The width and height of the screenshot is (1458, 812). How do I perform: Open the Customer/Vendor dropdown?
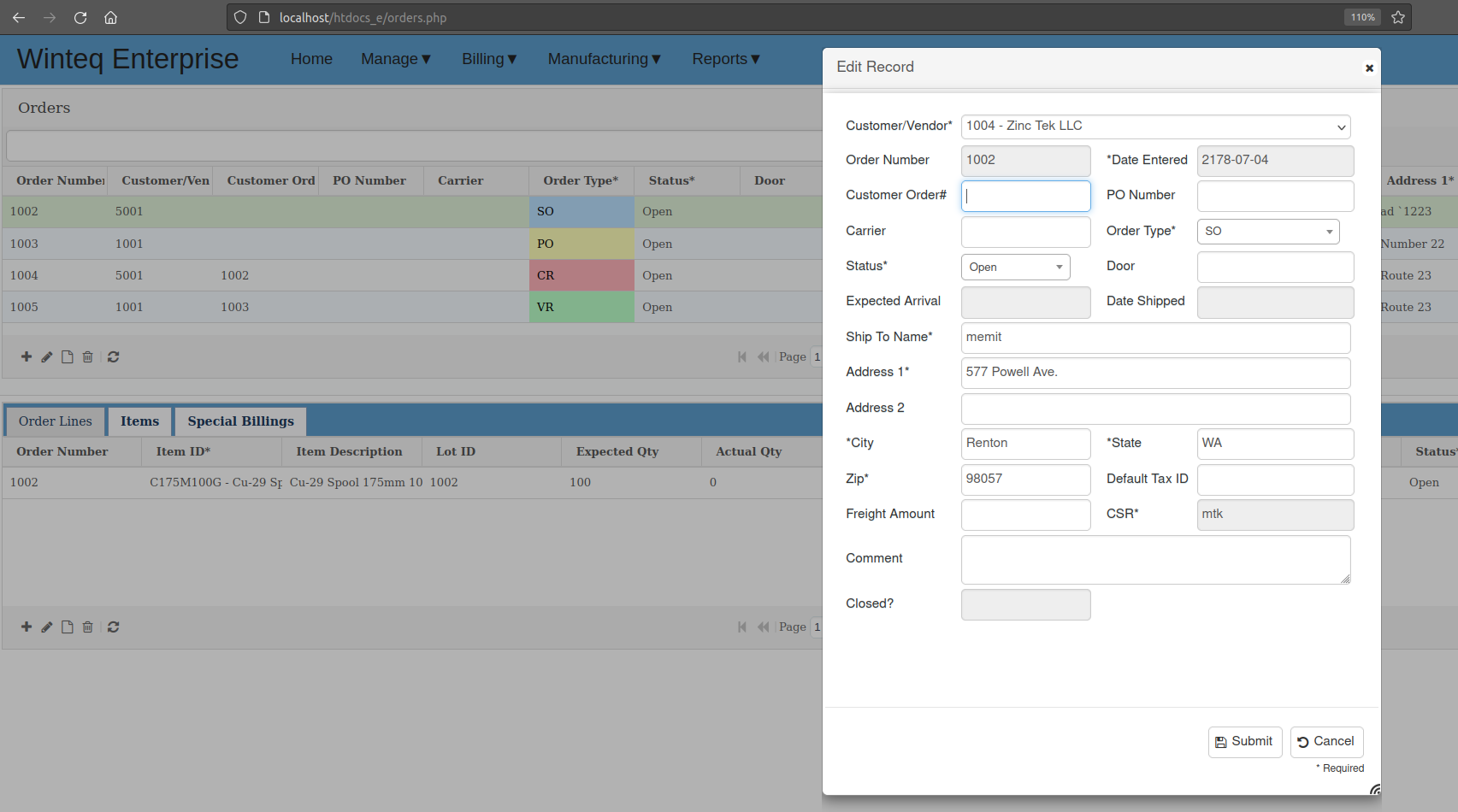click(x=1155, y=127)
